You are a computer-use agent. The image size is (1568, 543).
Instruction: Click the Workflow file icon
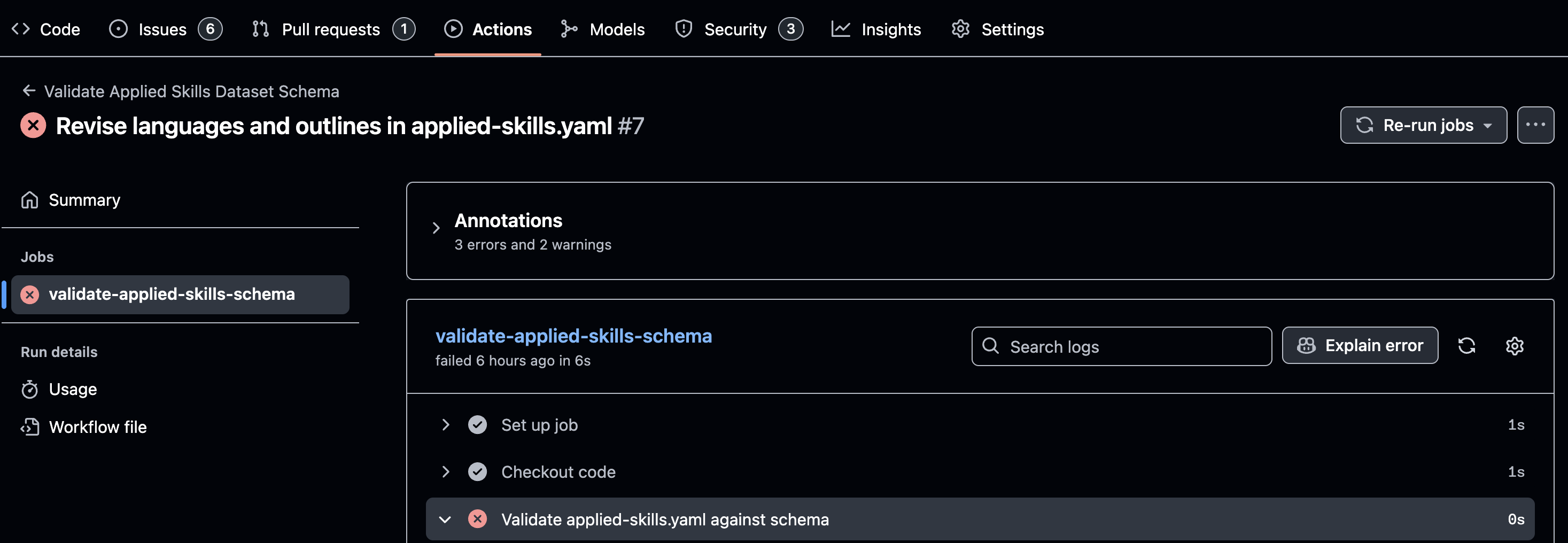[x=30, y=426]
